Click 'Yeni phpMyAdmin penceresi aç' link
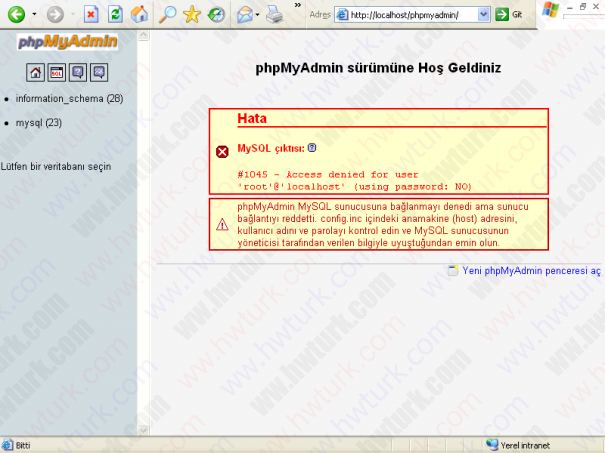This screenshot has width=605, height=453. pyautogui.click(x=532, y=270)
